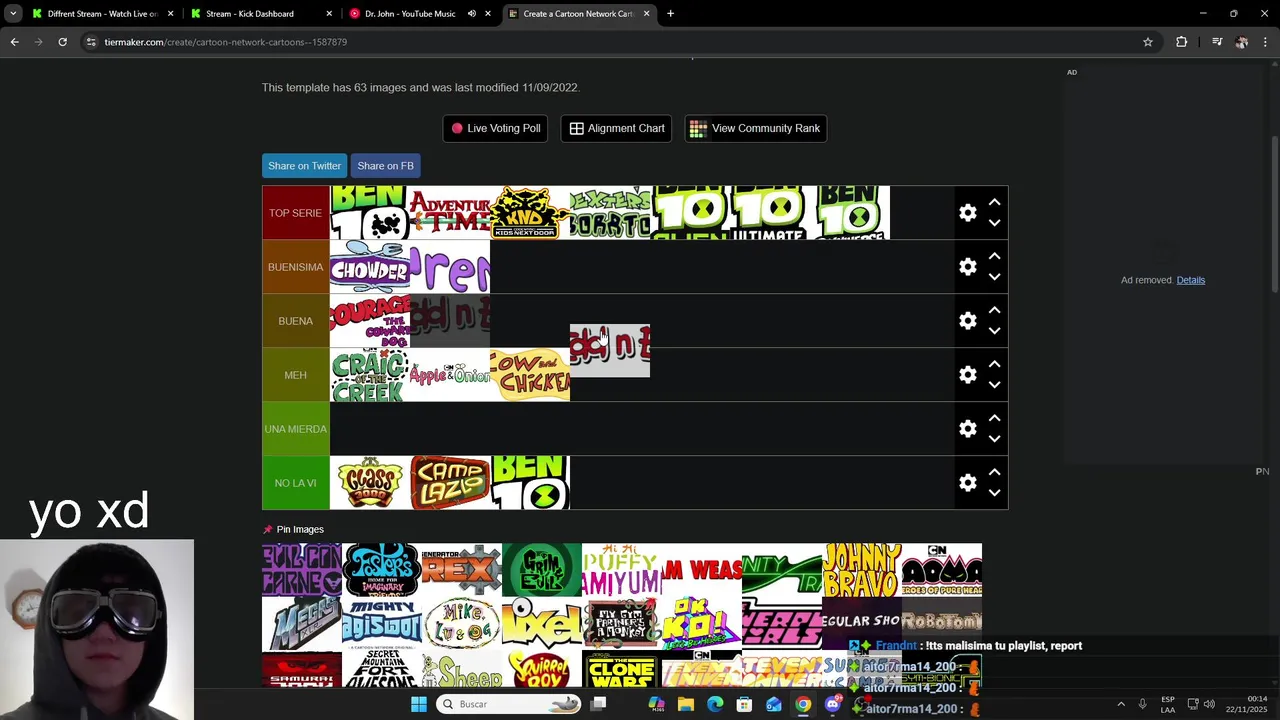The height and width of the screenshot is (720, 1280).
Task: Pick the Johnny Bravo image
Action: tap(862, 570)
